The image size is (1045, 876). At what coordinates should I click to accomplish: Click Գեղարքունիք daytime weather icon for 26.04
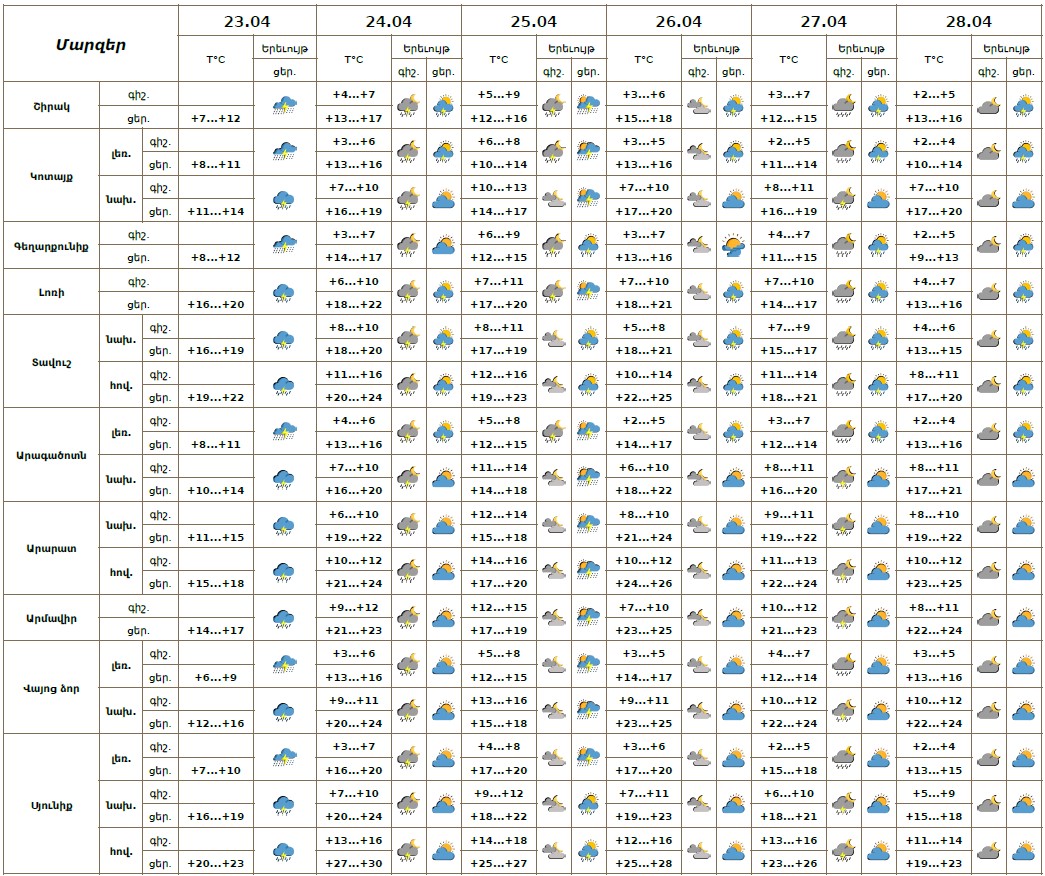point(733,245)
